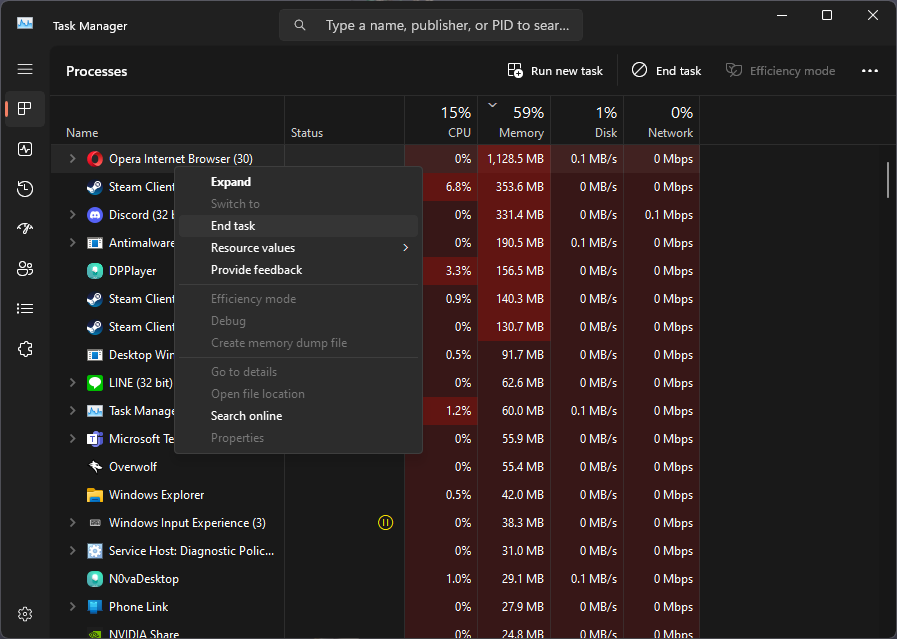
Task: Select Provide feedback in the context menu
Action: tap(298, 270)
